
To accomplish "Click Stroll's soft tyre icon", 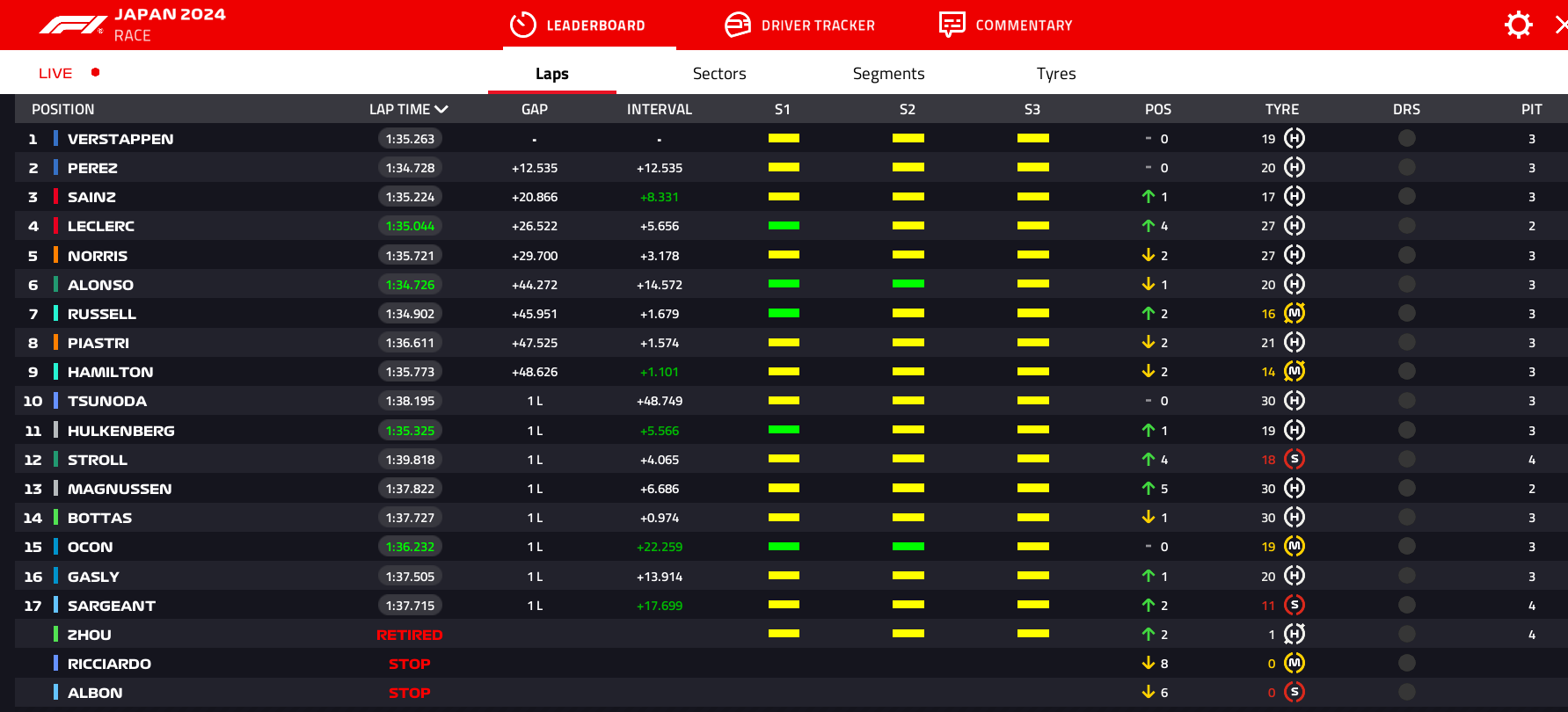I will coord(1295,459).
